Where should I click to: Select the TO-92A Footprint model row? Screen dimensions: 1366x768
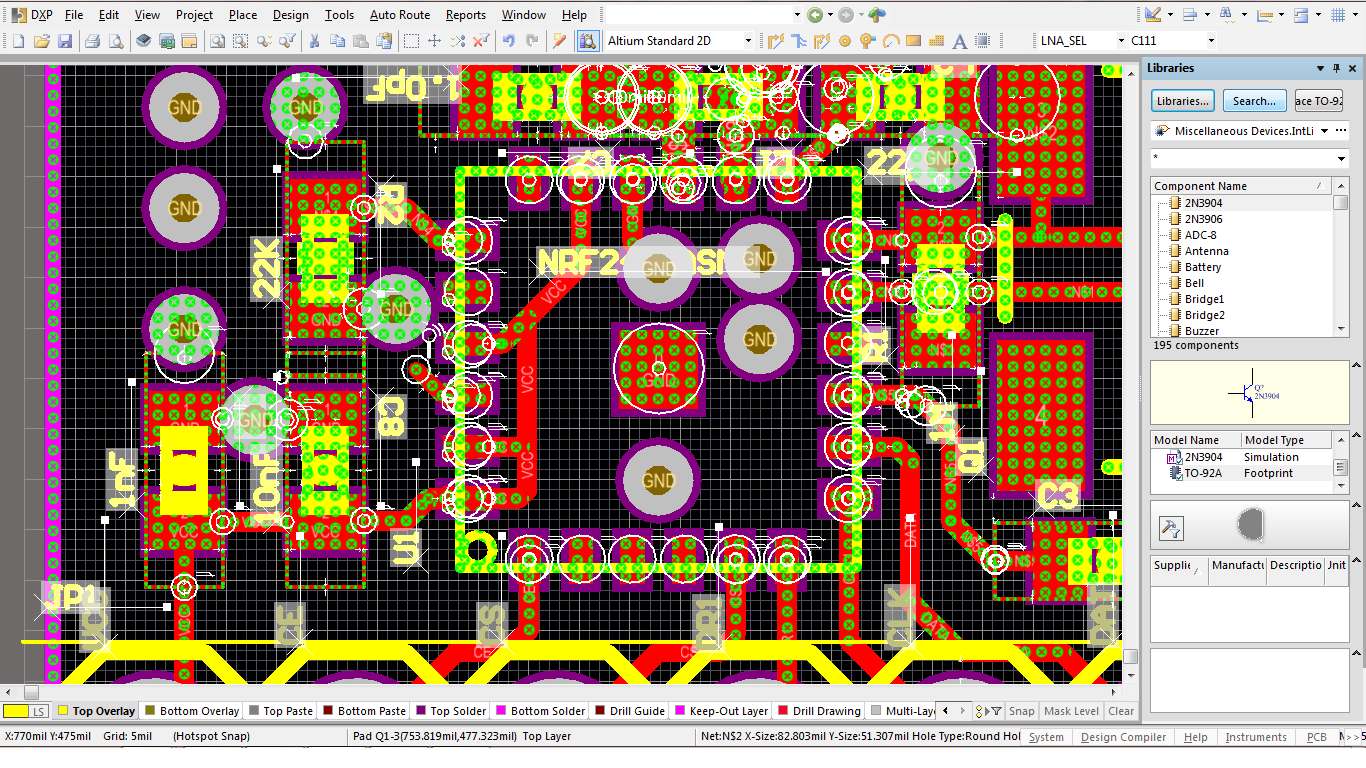click(1241, 473)
